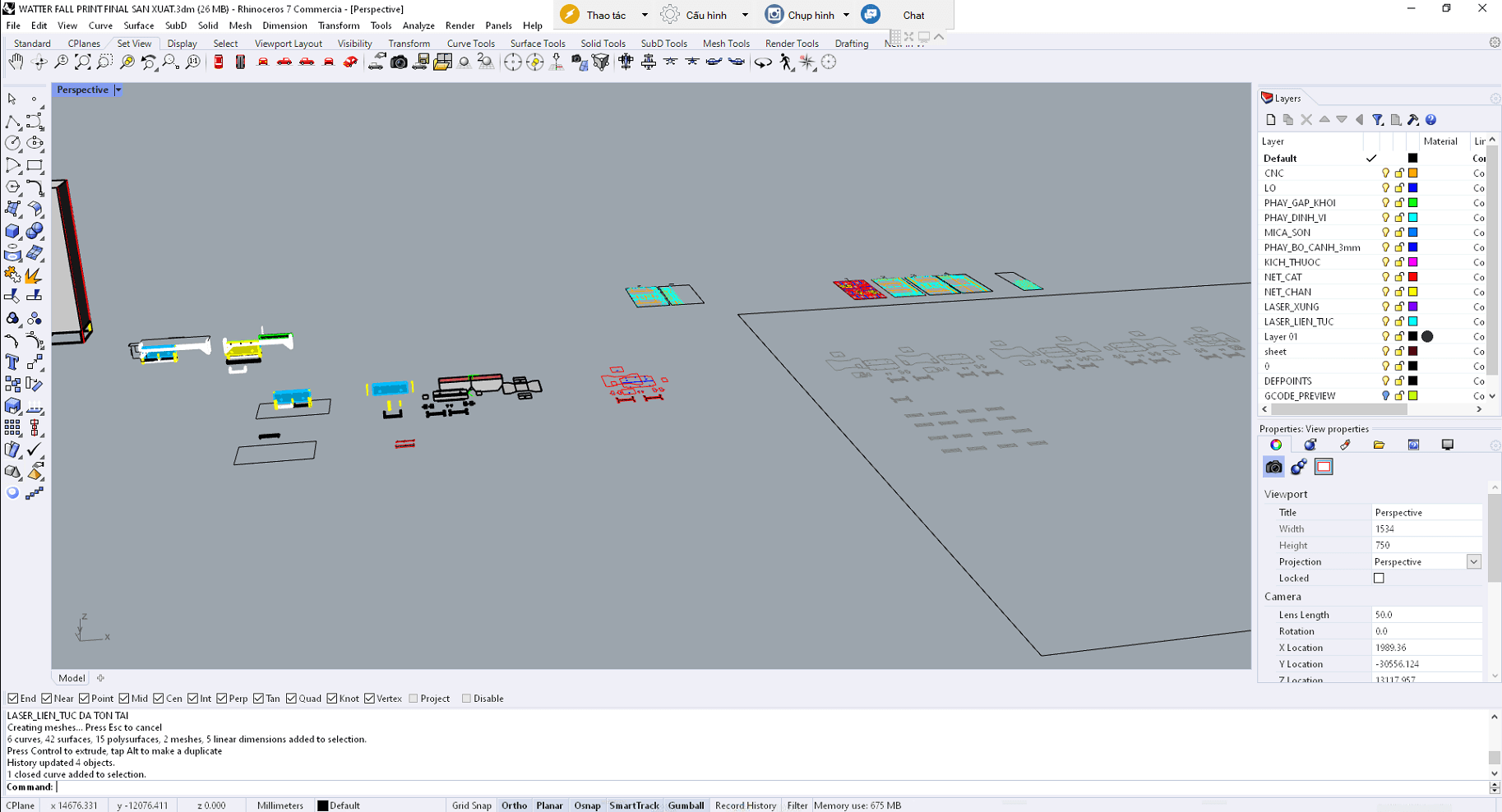The width and height of the screenshot is (1502, 812).
Task: Click the Array grid icon in left sidebar
Action: [x=12, y=427]
